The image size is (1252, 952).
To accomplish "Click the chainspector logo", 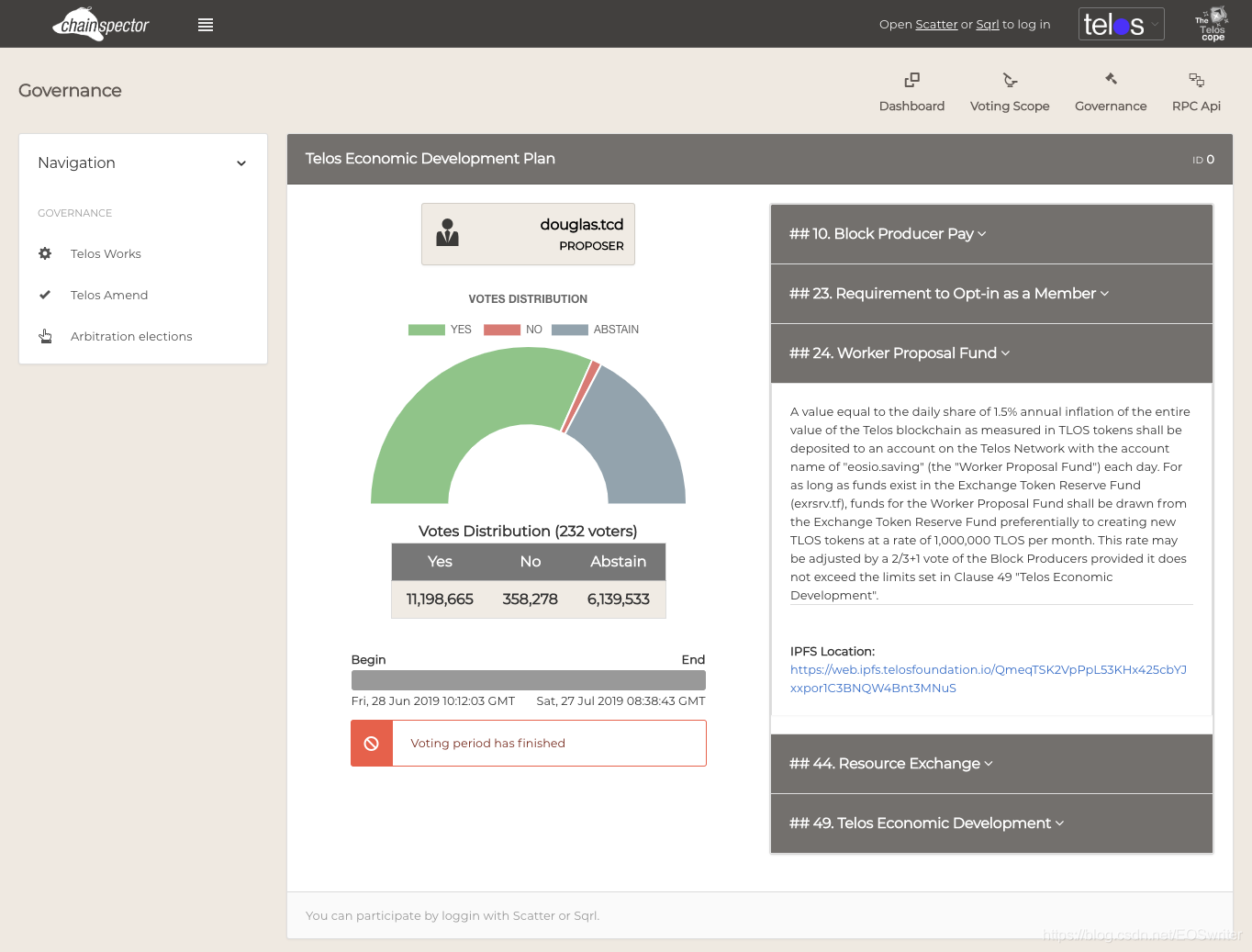I will (101, 24).
